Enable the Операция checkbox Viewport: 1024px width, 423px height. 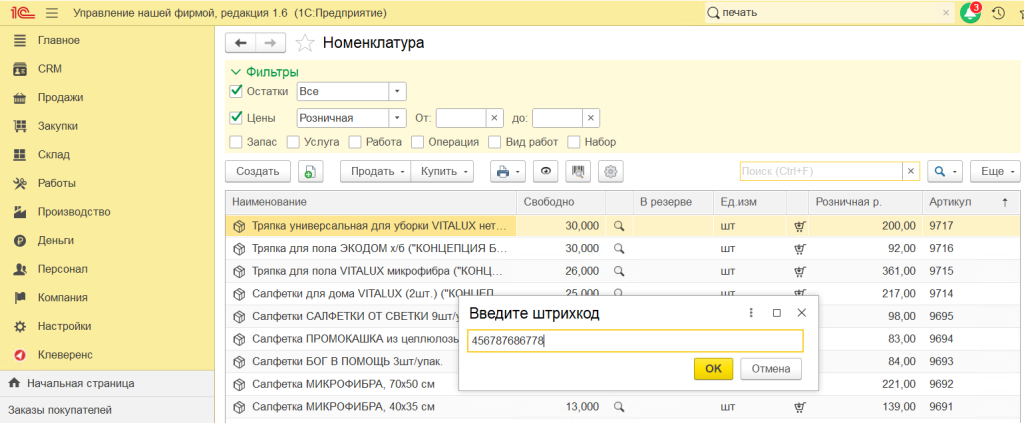417,142
